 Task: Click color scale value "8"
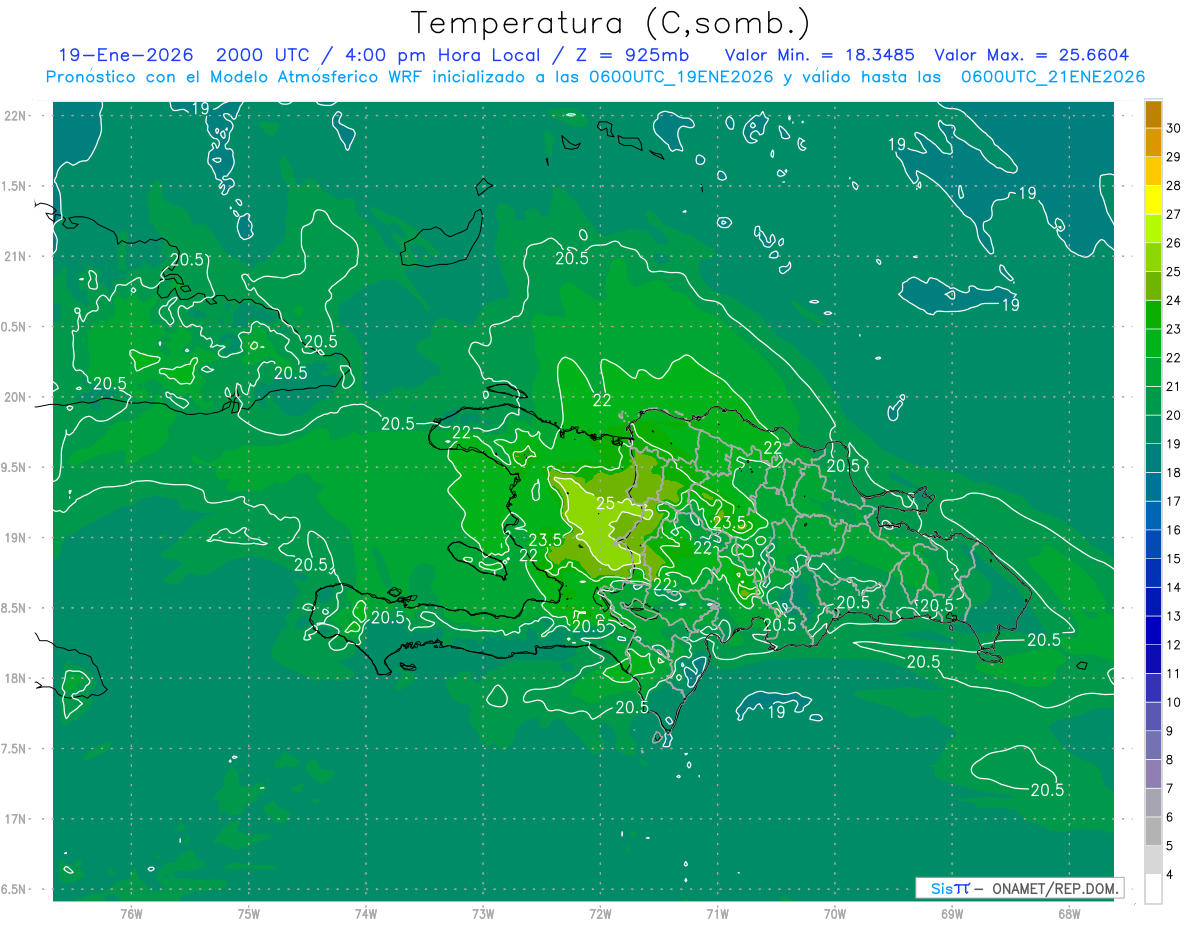pos(1171,760)
